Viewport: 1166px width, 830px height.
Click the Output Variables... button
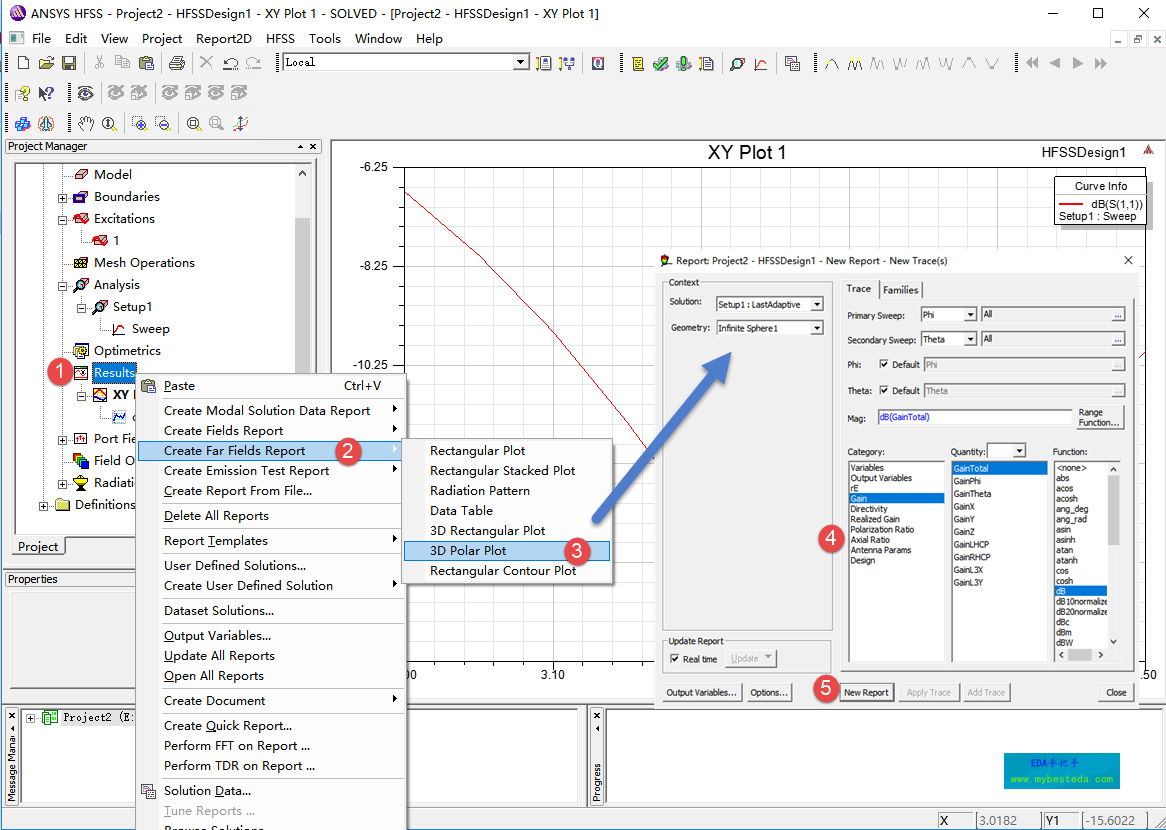click(702, 692)
